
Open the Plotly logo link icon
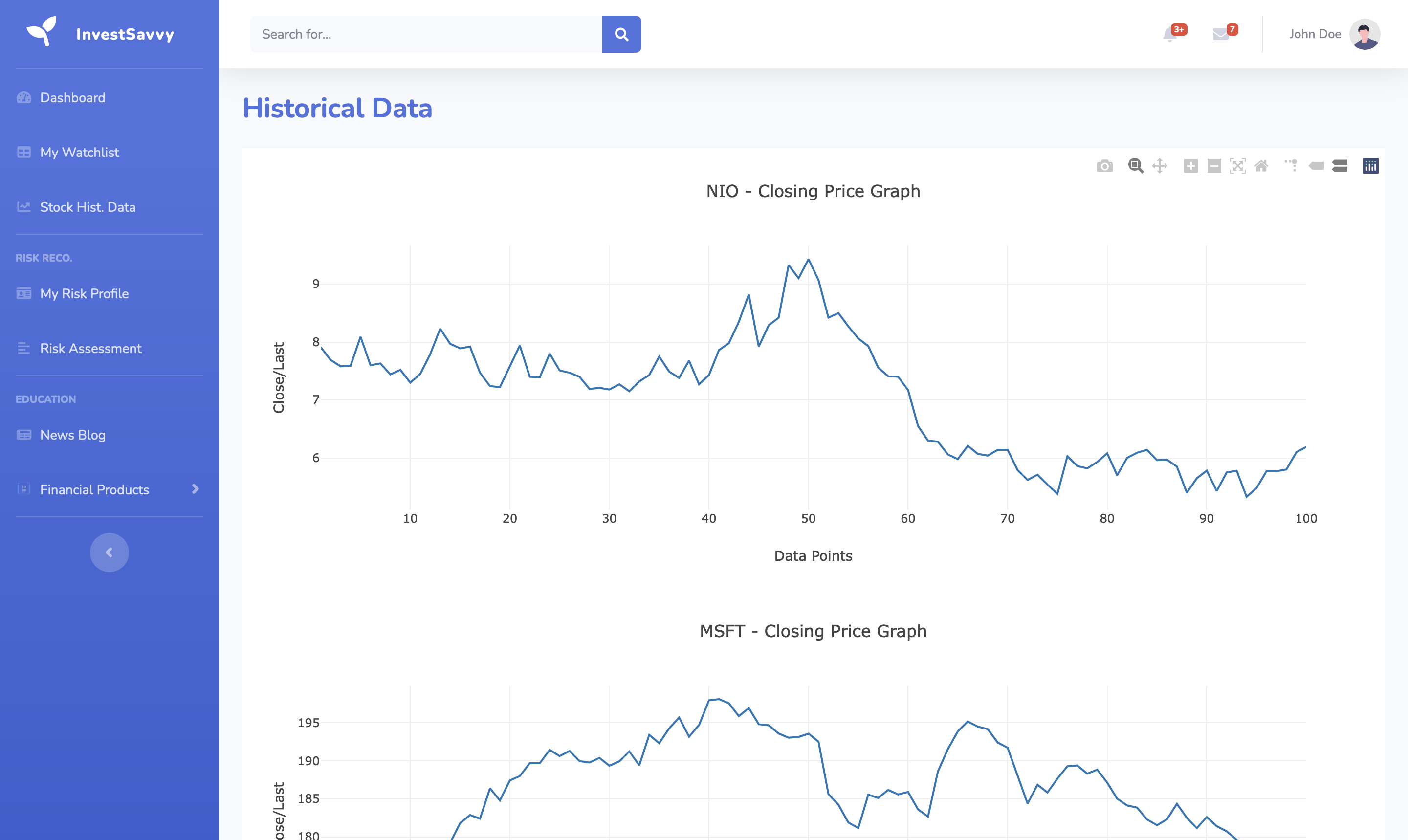pyautogui.click(x=1371, y=166)
